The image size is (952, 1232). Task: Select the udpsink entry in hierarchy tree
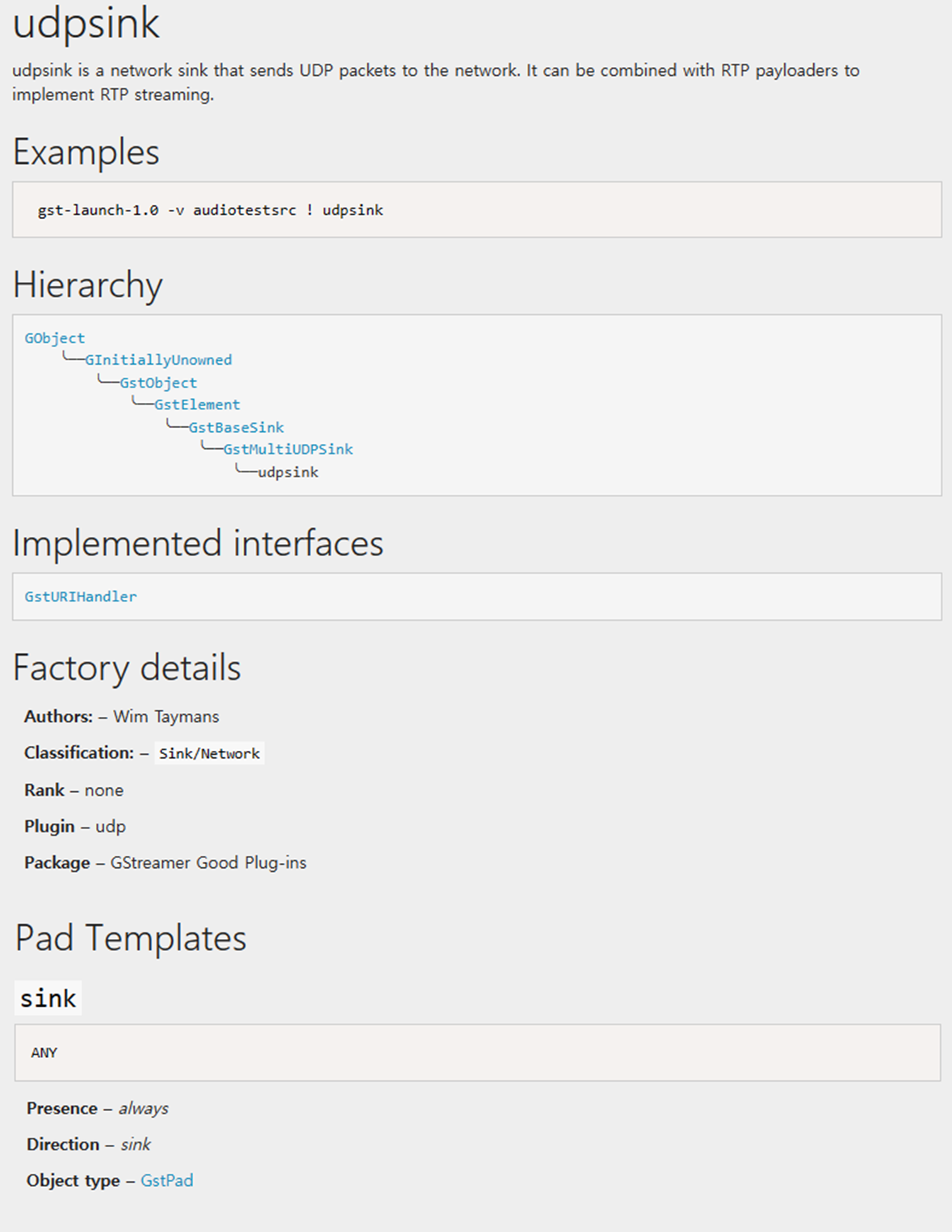288,472
